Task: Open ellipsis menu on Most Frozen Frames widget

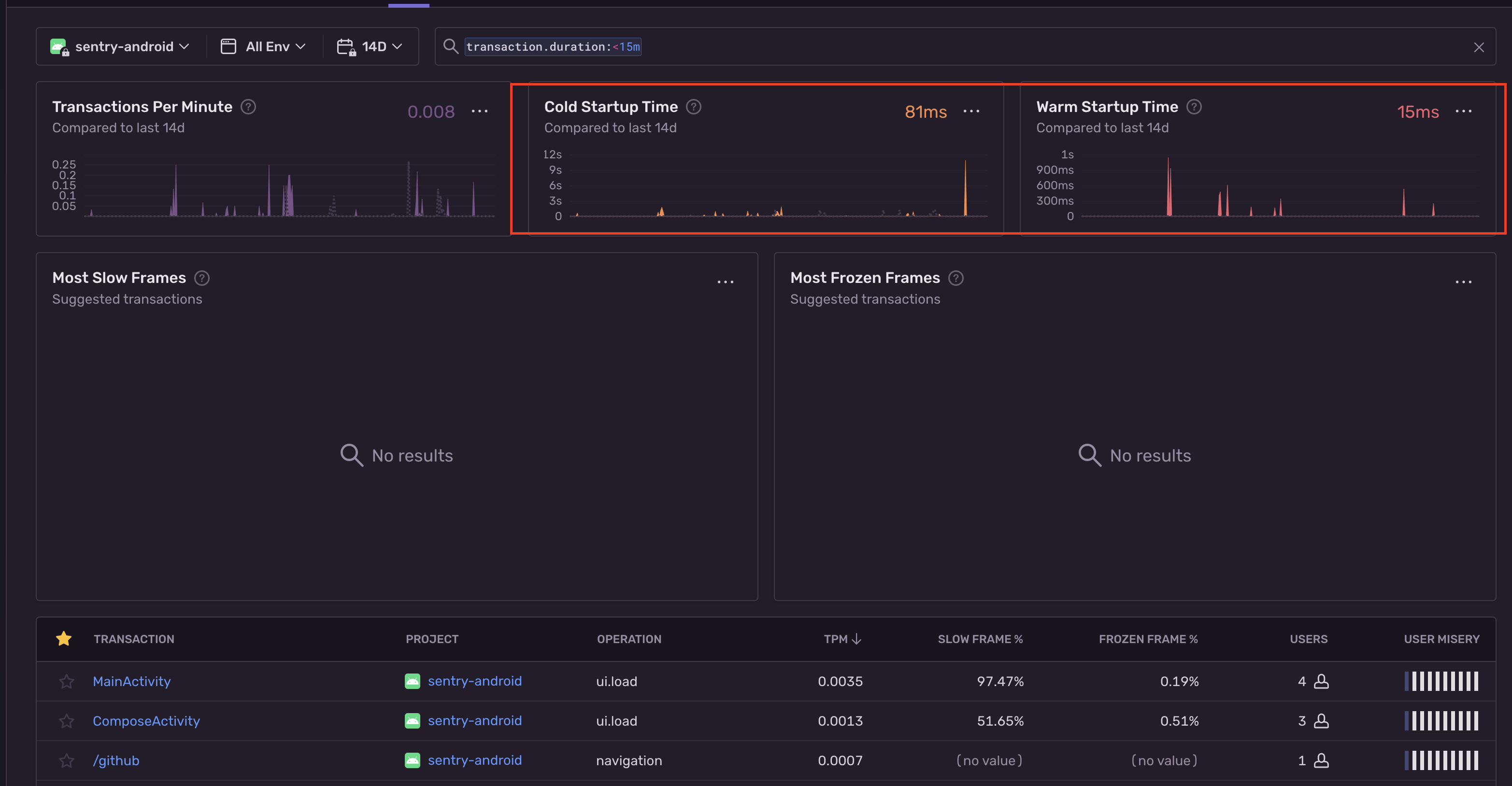Action: 1463,282
